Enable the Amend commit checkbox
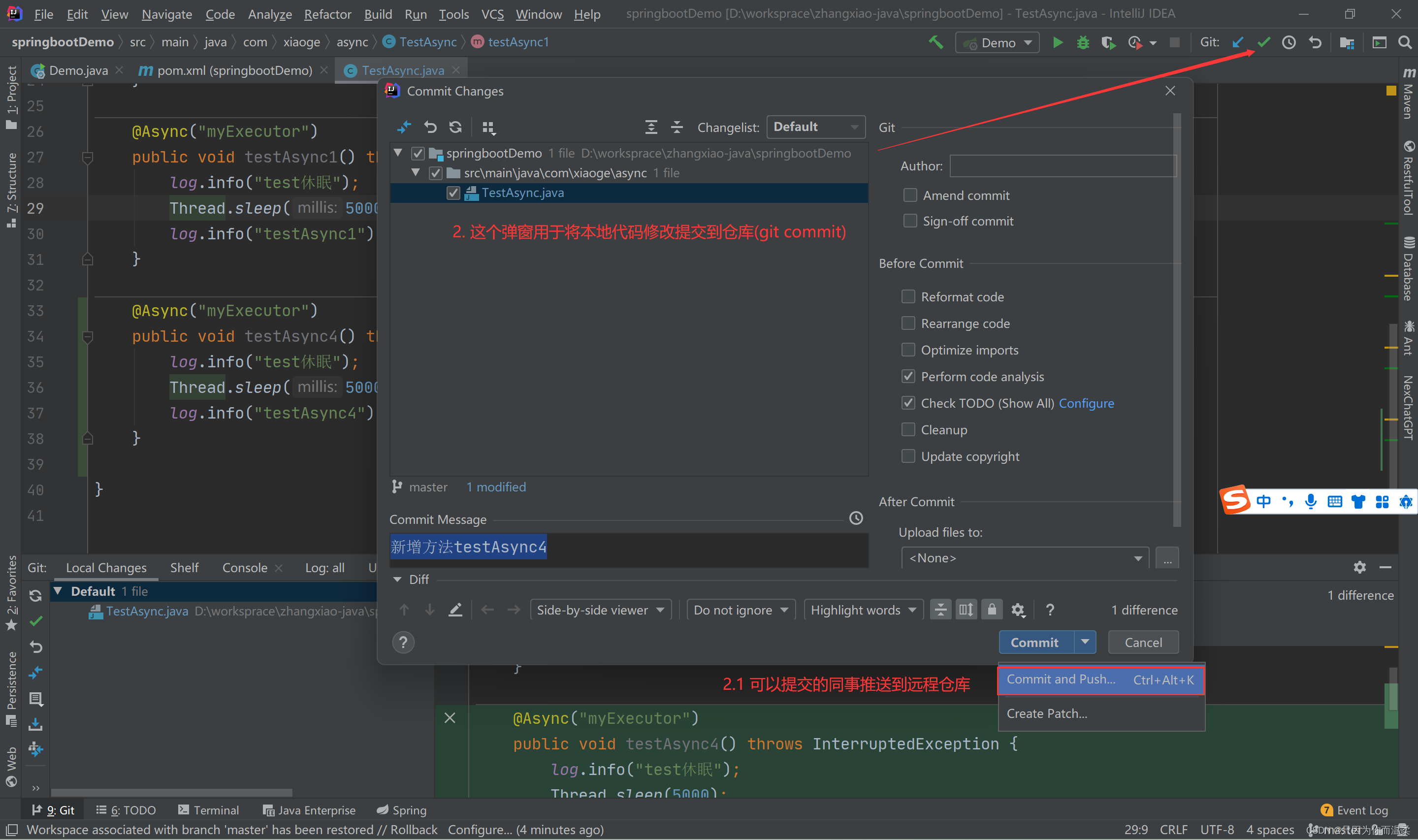Viewport: 1418px width, 840px height. pos(910,195)
